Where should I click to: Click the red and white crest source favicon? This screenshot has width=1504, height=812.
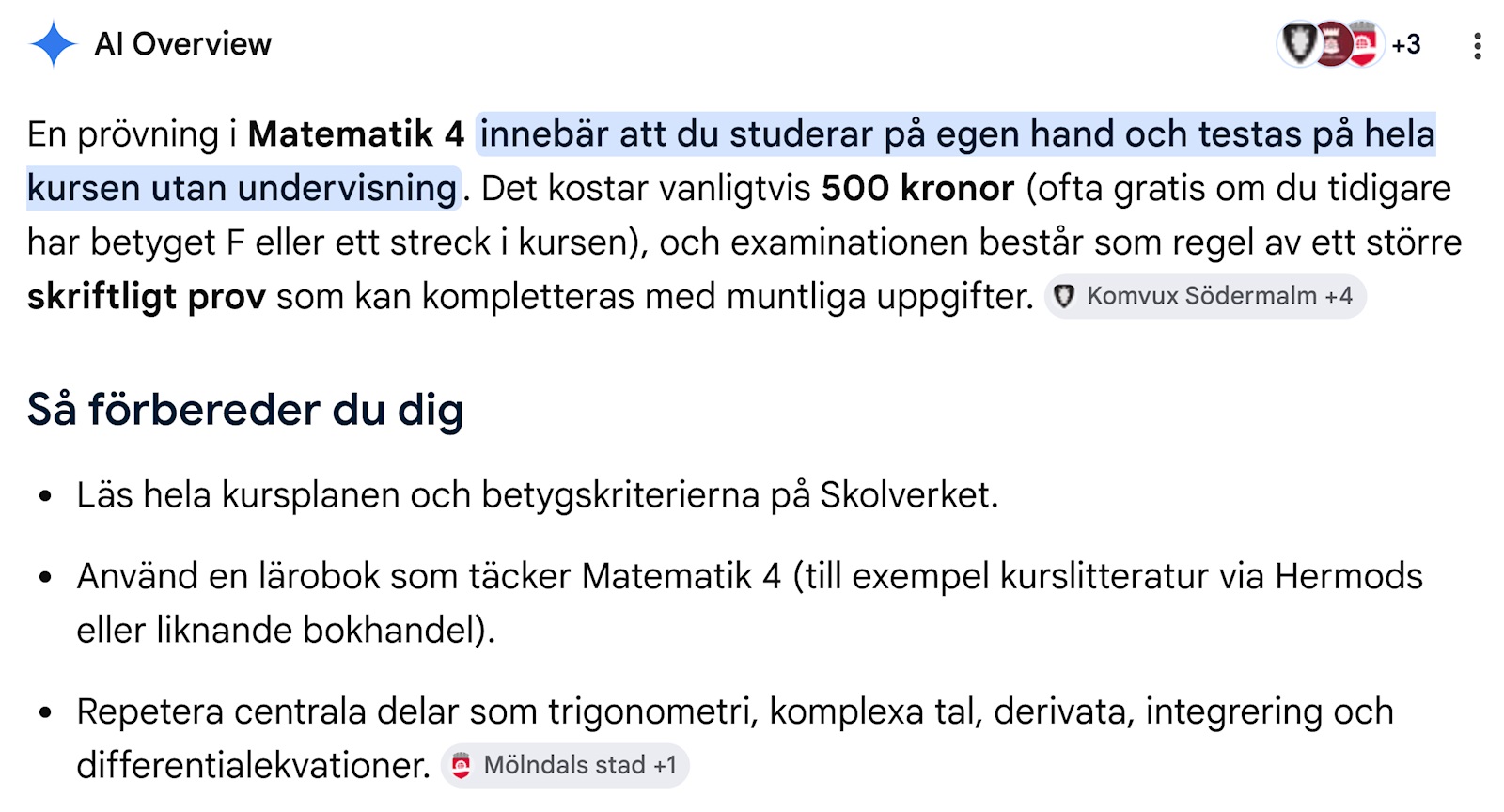[x=1364, y=43]
